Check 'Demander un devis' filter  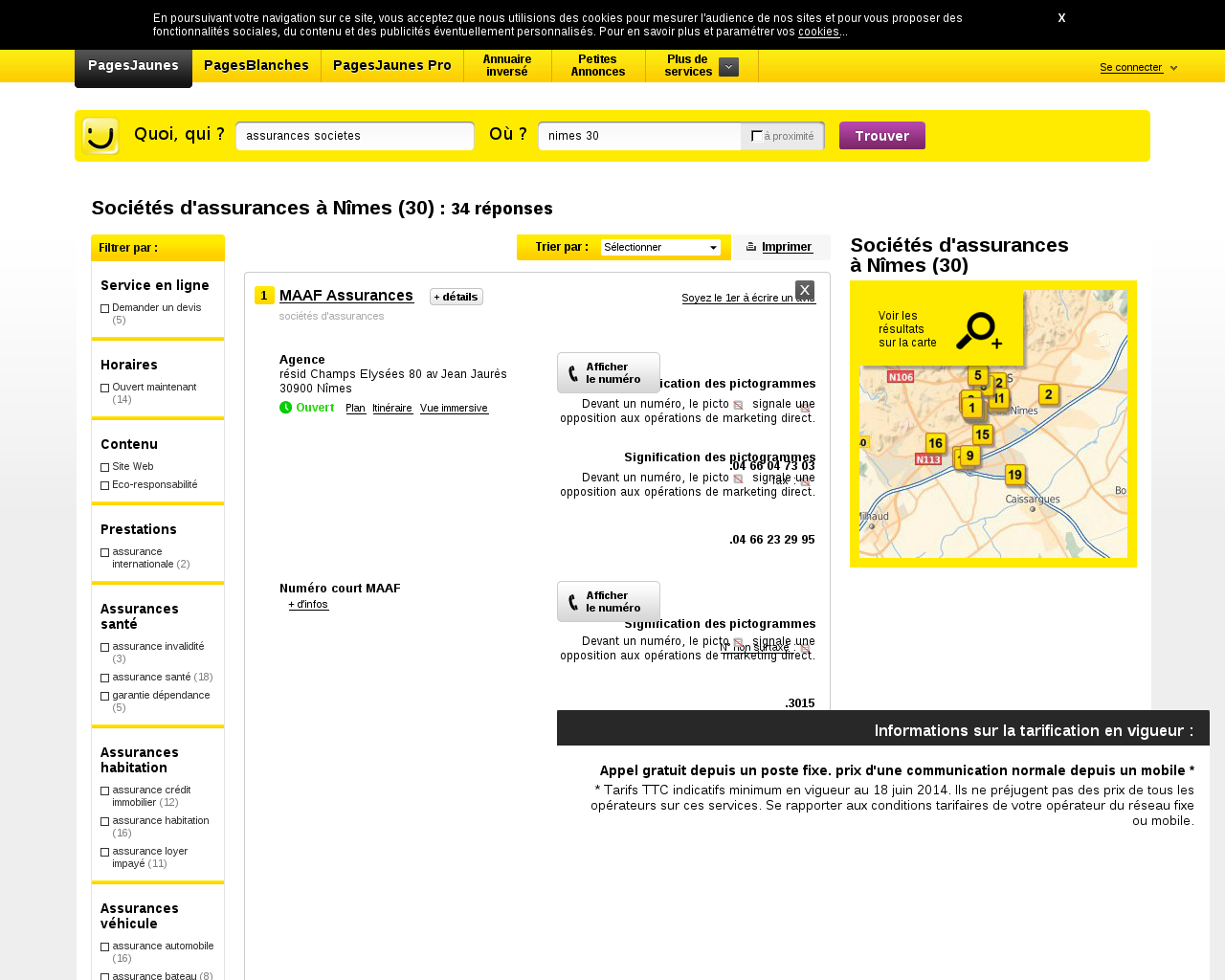(x=105, y=308)
